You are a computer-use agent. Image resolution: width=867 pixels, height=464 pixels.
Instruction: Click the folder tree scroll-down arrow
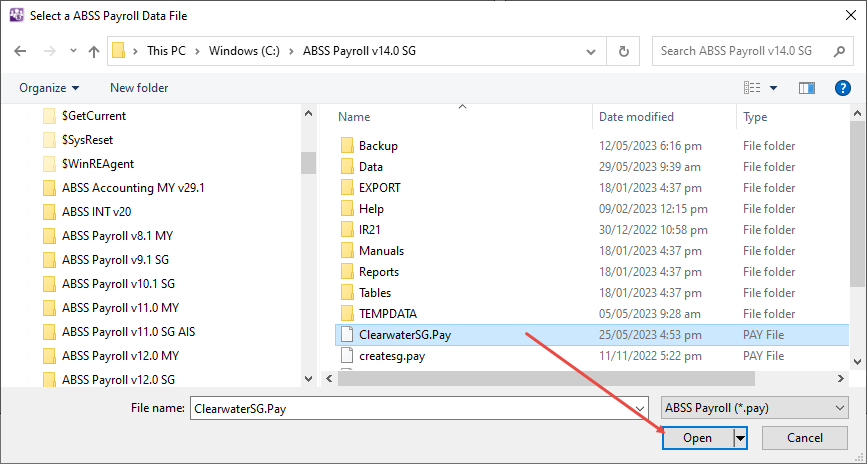point(309,379)
